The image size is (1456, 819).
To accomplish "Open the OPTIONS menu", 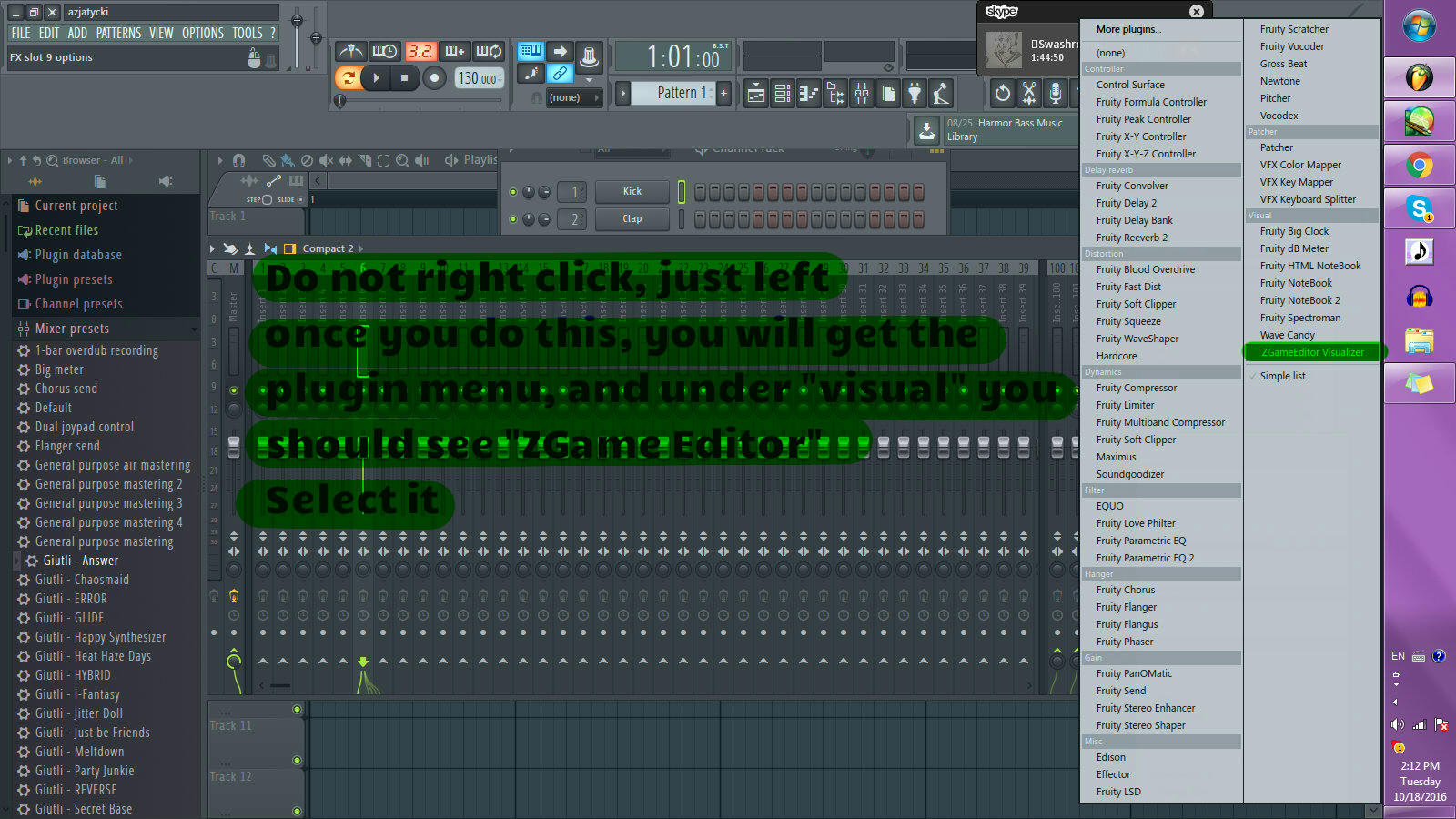I will point(202,32).
